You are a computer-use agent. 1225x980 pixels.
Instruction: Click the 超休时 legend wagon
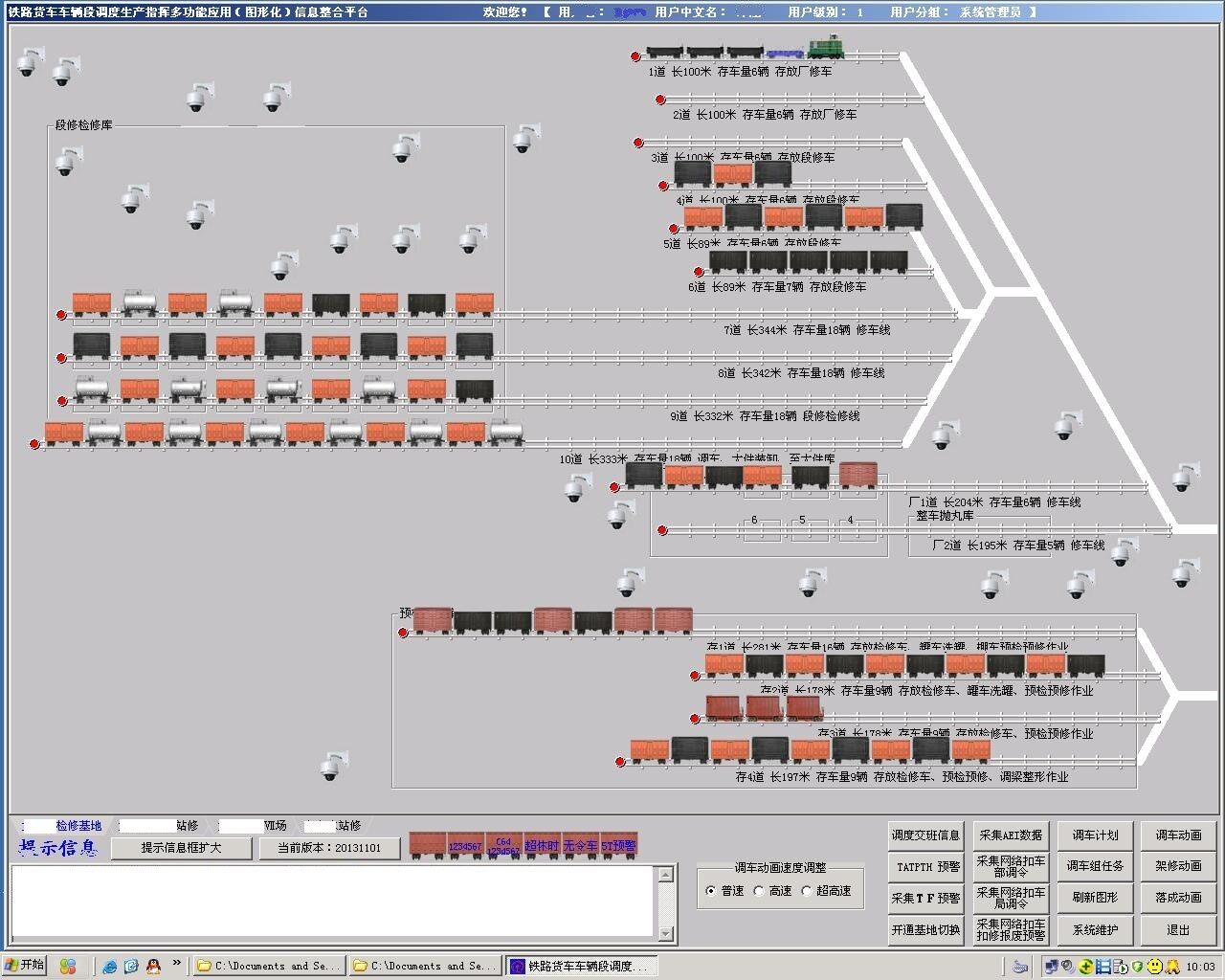(542, 845)
